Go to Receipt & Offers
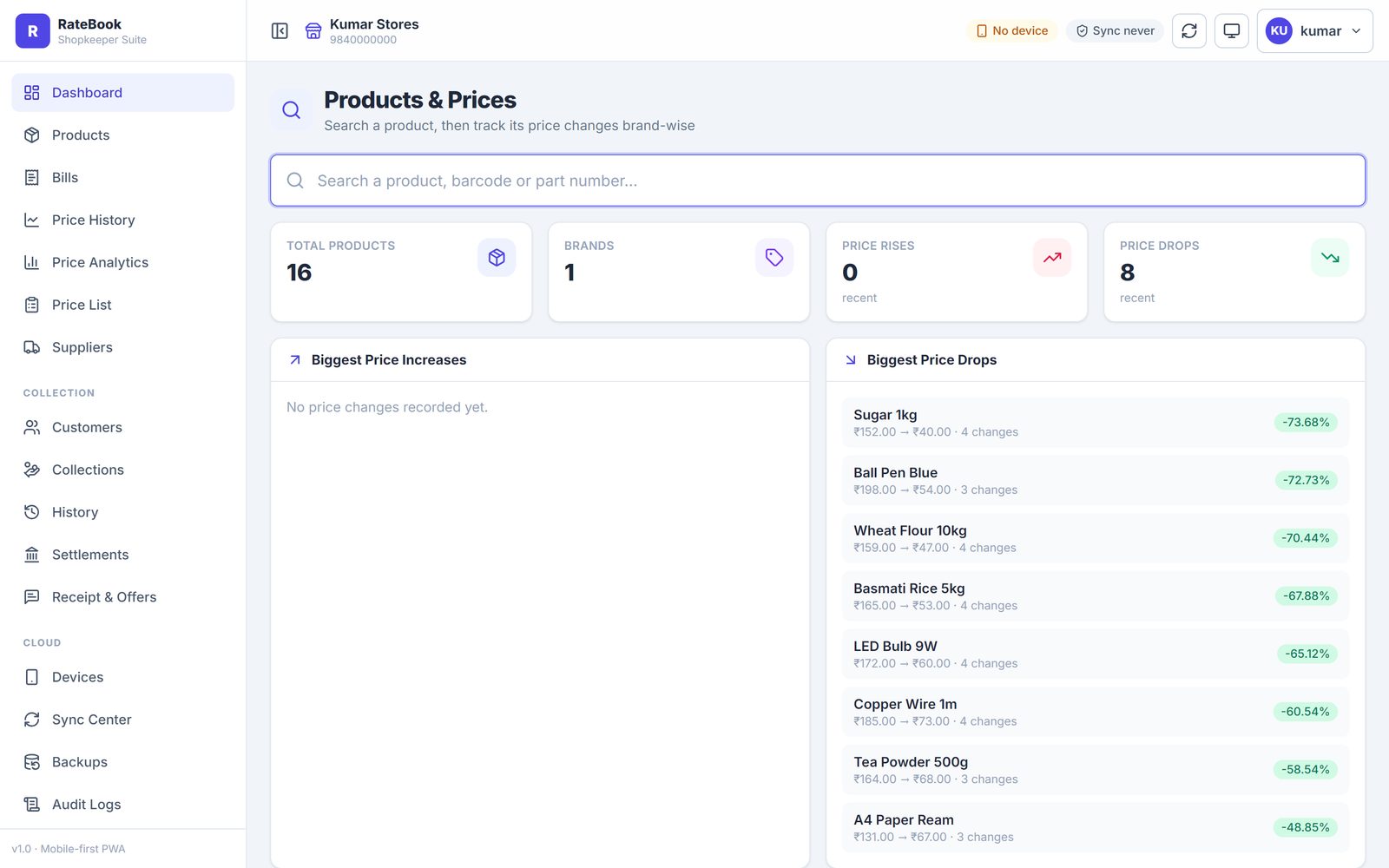Image resolution: width=1389 pixels, height=868 pixels. [122, 598]
